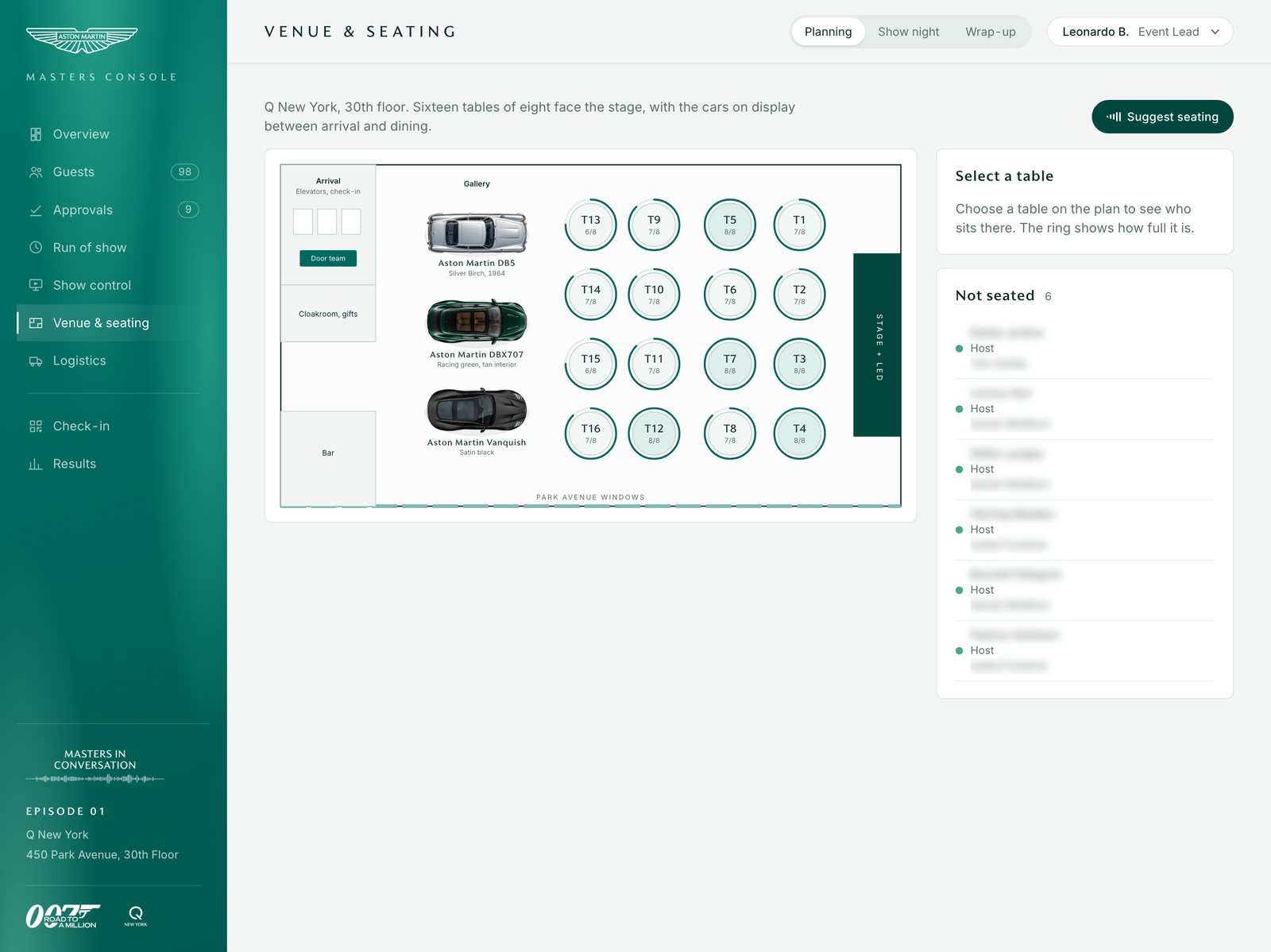Click the Check-in QR icon

coord(36,426)
